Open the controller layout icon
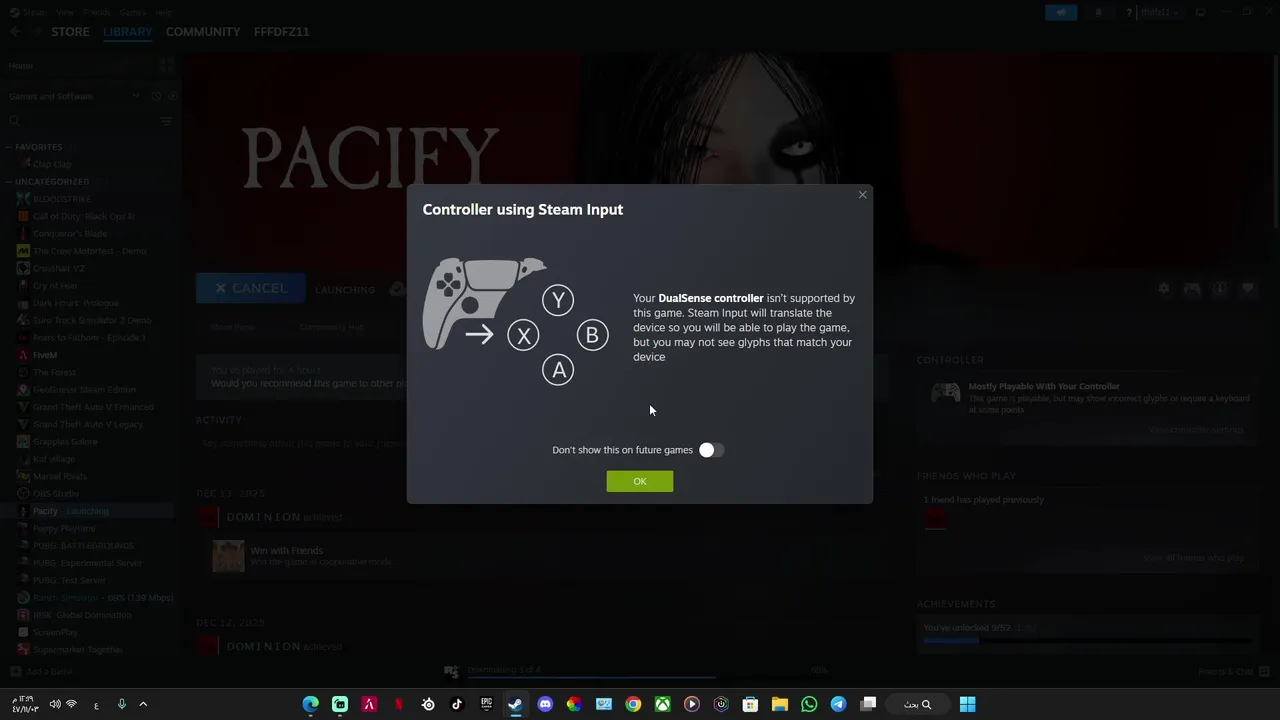Viewport: 1280px width, 720px height. point(1192,288)
